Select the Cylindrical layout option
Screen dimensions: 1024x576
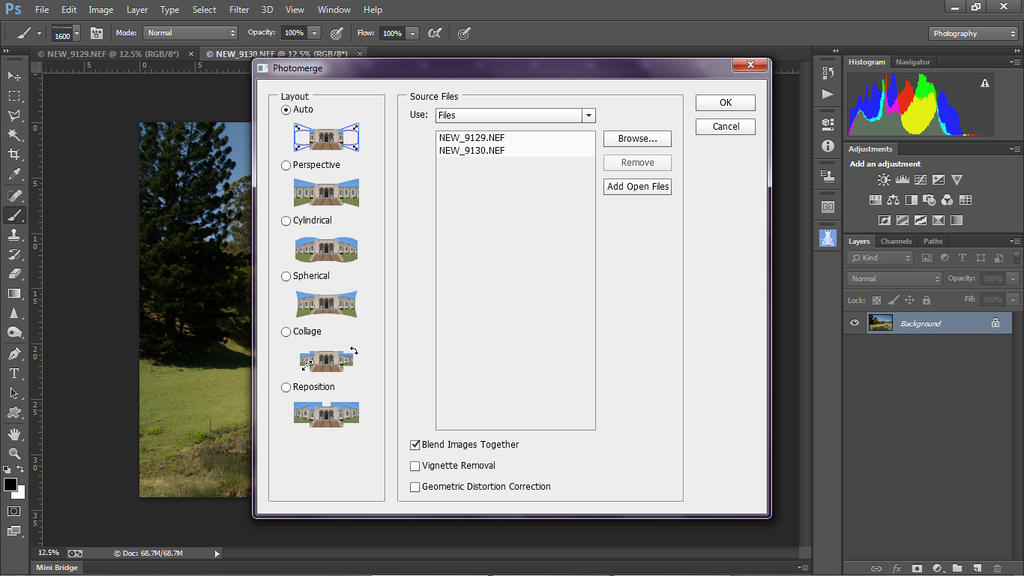286,221
